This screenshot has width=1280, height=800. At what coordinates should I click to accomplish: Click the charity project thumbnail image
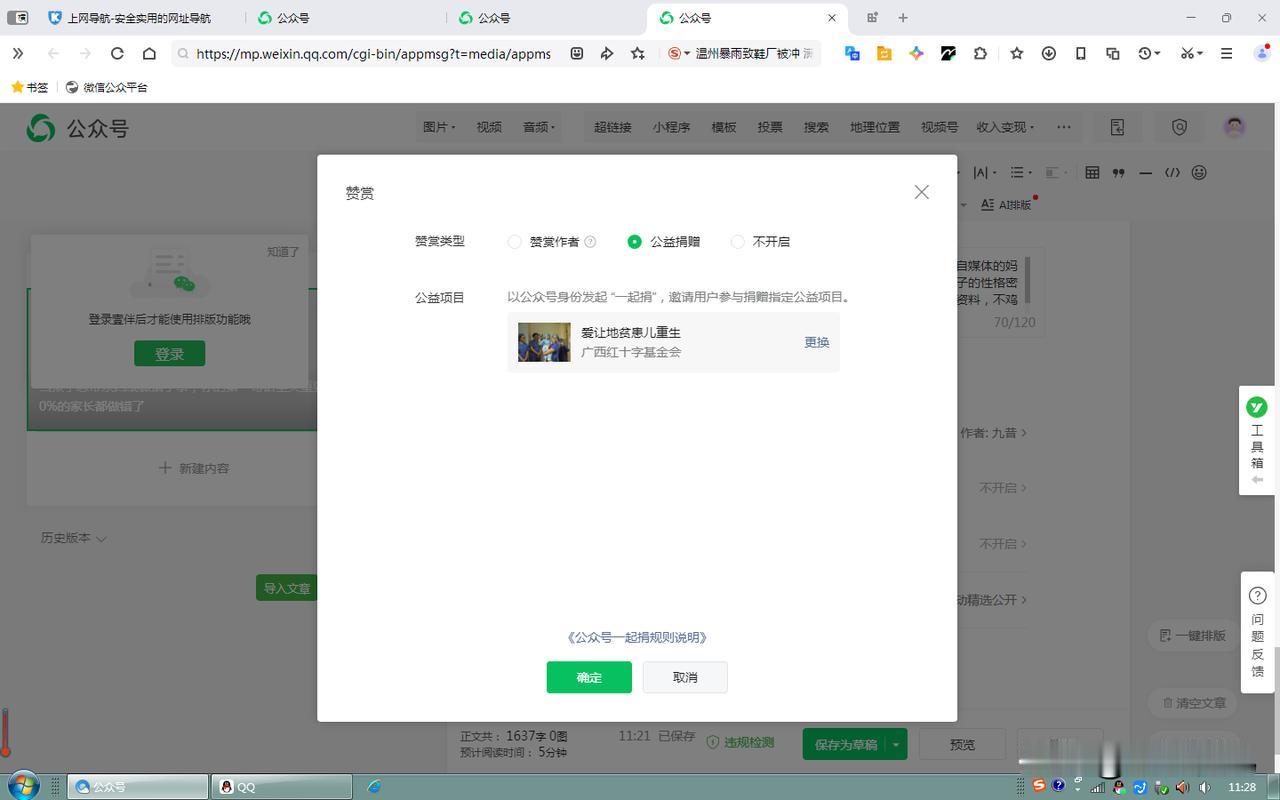pos(544,342)
